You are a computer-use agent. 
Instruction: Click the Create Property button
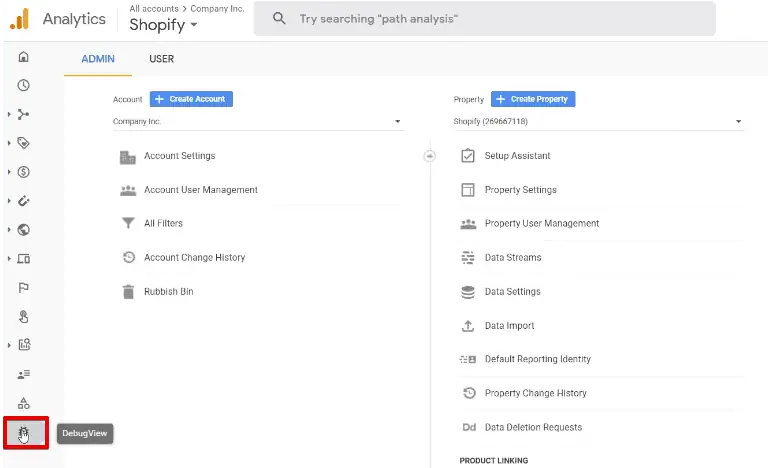533,99
